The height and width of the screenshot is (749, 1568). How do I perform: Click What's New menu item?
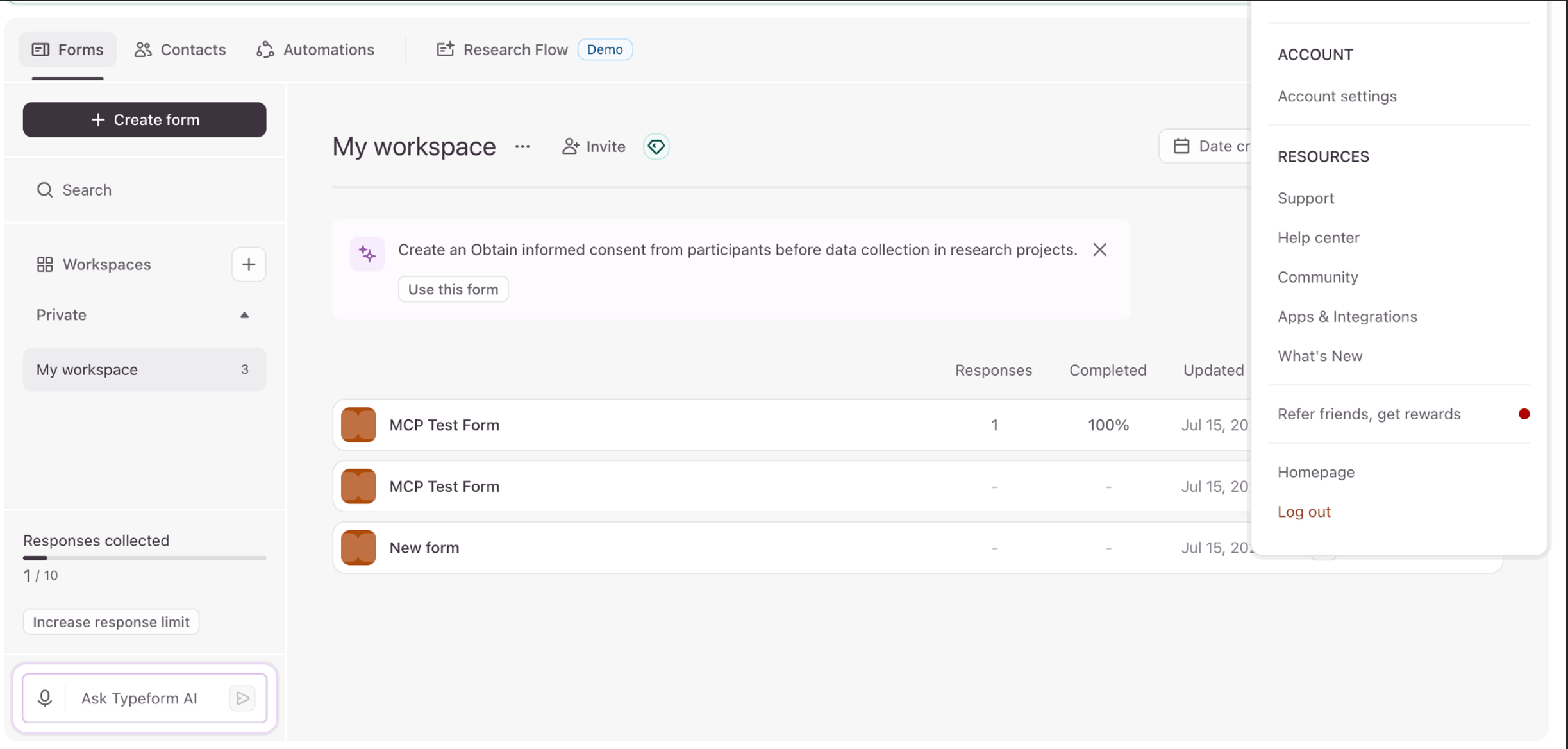(x=1320, y=356)
